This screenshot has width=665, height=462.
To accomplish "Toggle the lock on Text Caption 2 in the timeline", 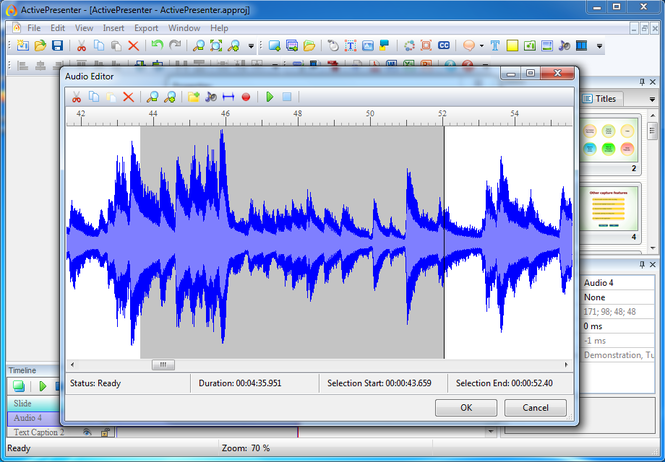I will [105, 432].
